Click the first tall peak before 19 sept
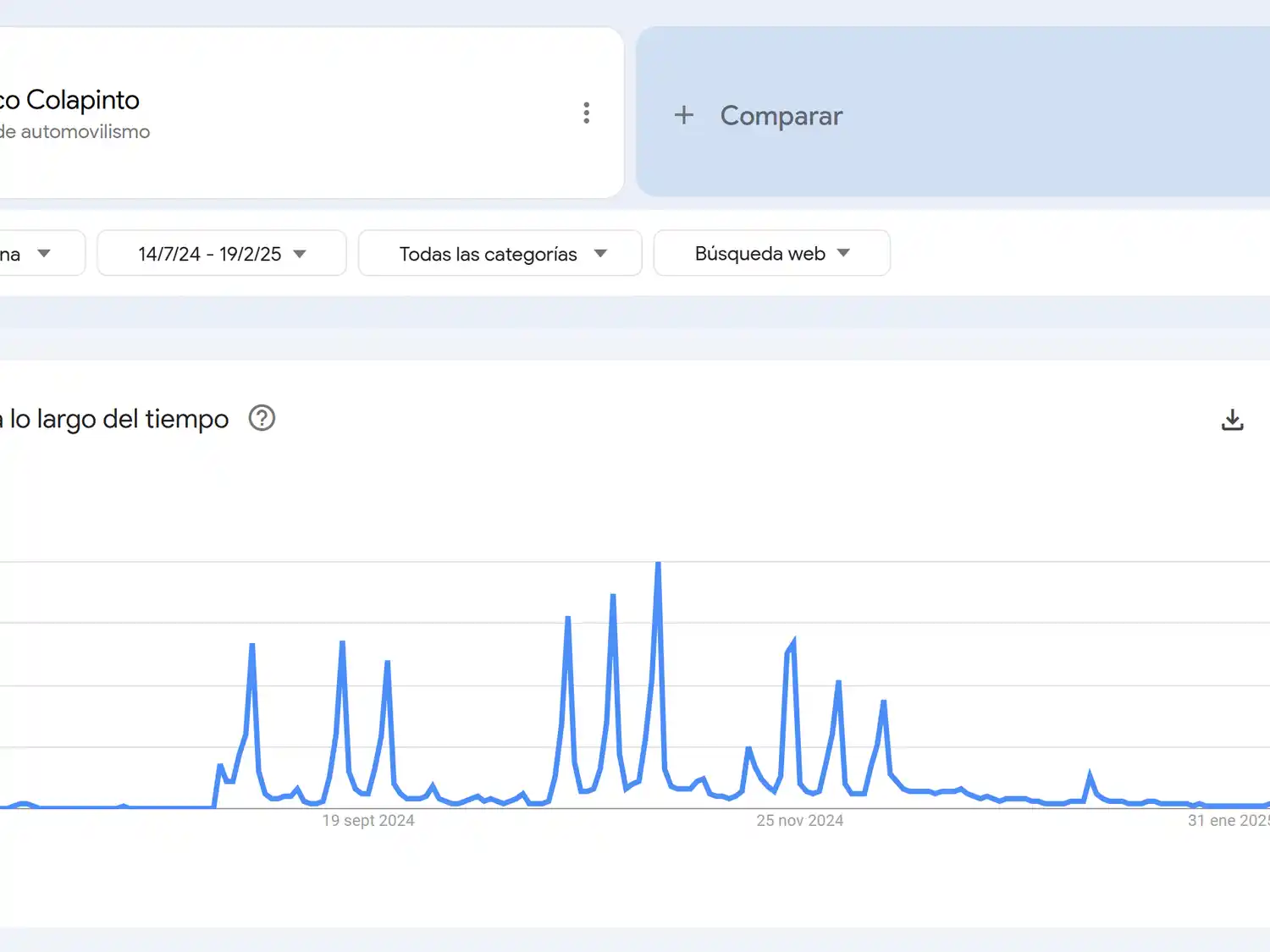 pyautogui.click(x=252, y=646)
